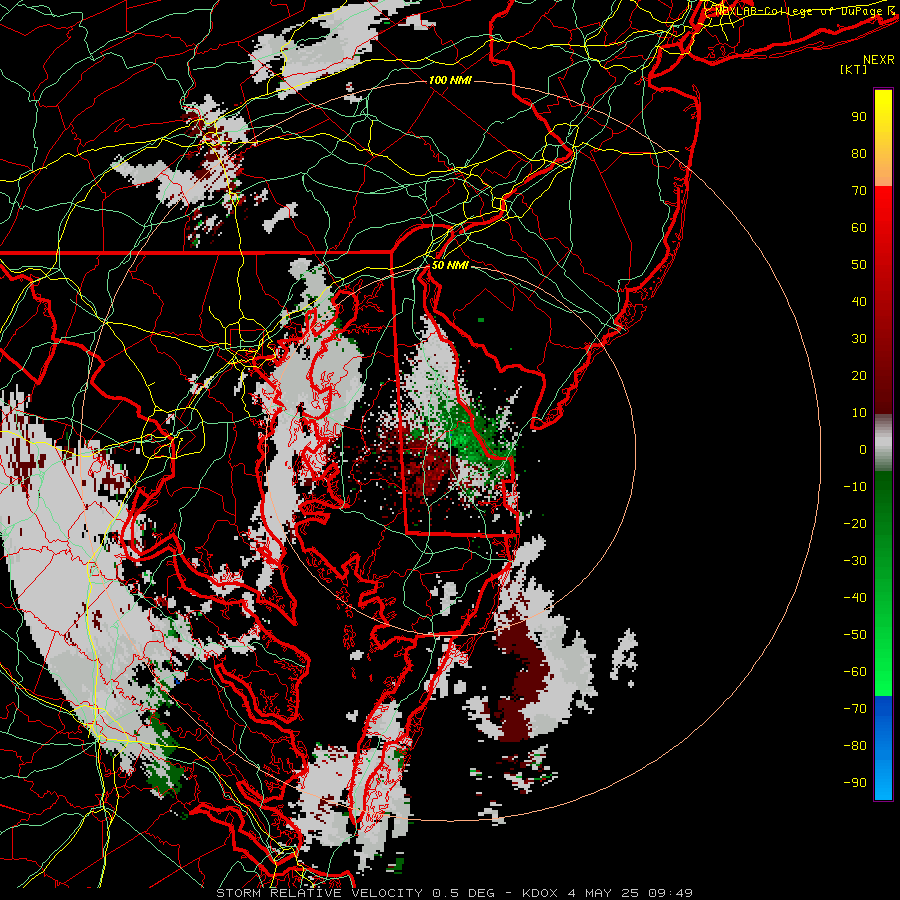The width and height of the screenshot is (900, 900).
Task: Click the positive 10 scale value
Action: (x=859, y=413)
